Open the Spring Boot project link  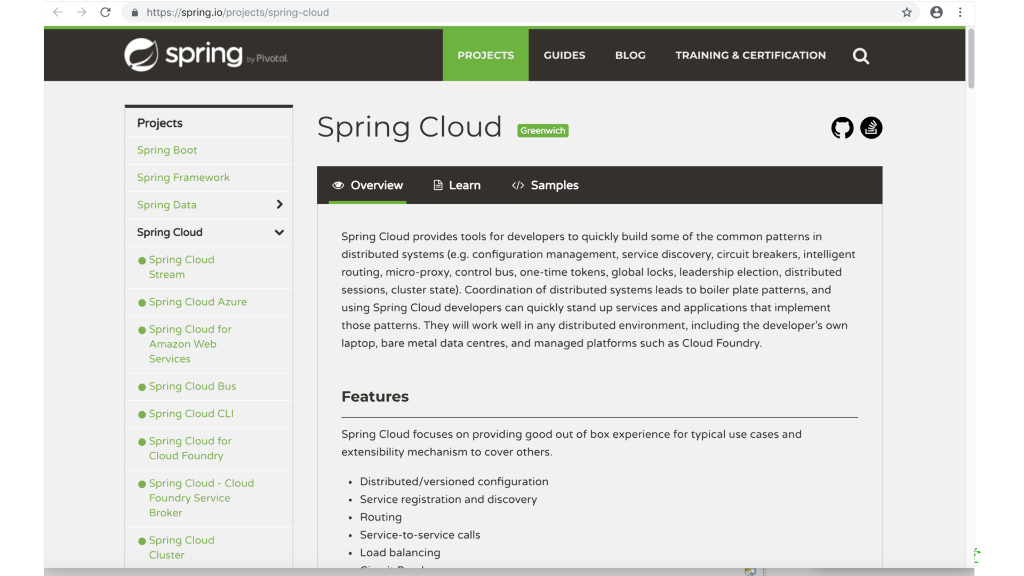click(x=167, y=150)
